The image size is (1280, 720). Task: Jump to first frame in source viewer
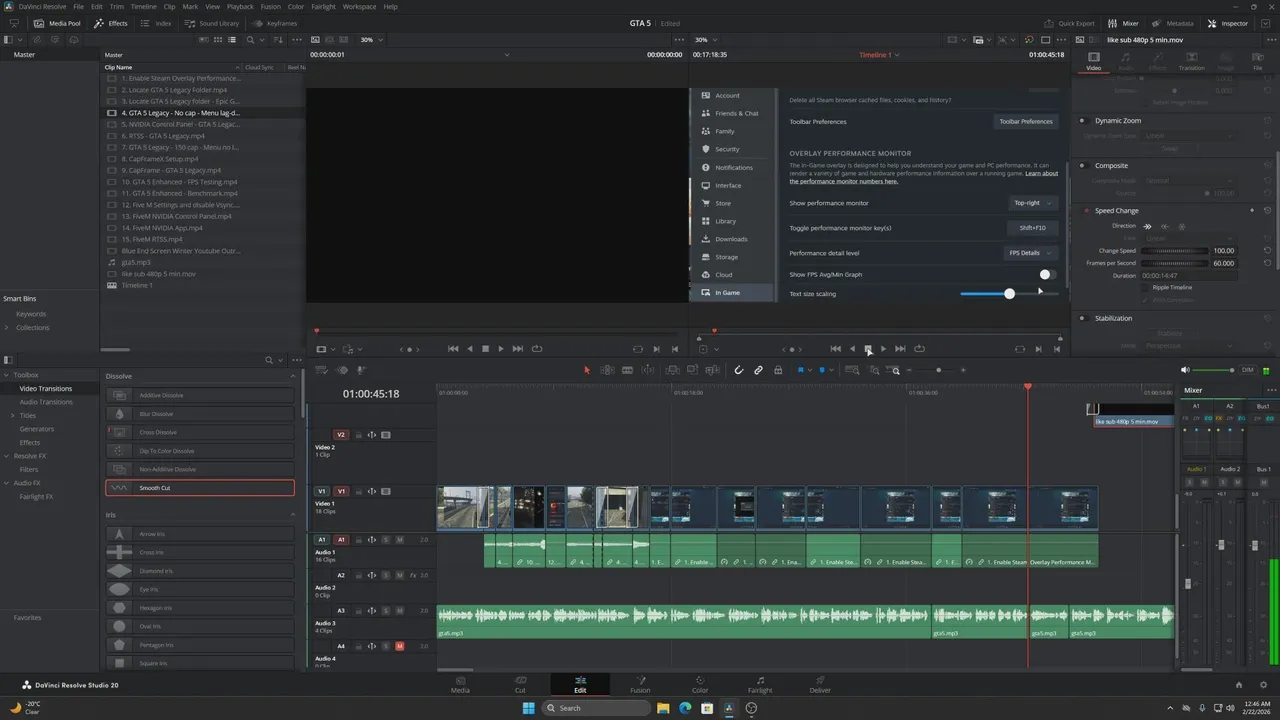tap(453, 349)
